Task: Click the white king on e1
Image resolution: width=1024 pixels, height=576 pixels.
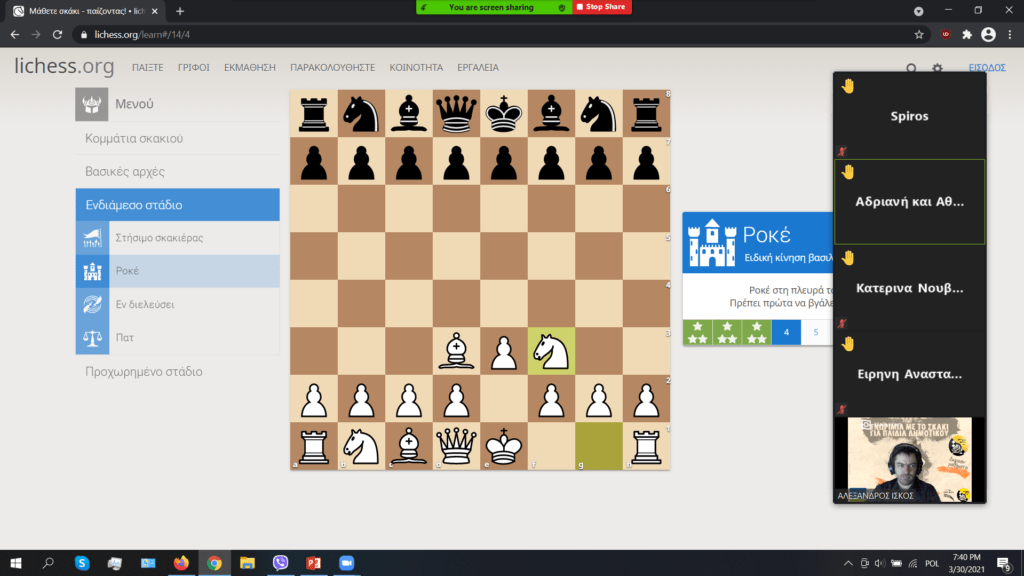Action: pos(504,445)
